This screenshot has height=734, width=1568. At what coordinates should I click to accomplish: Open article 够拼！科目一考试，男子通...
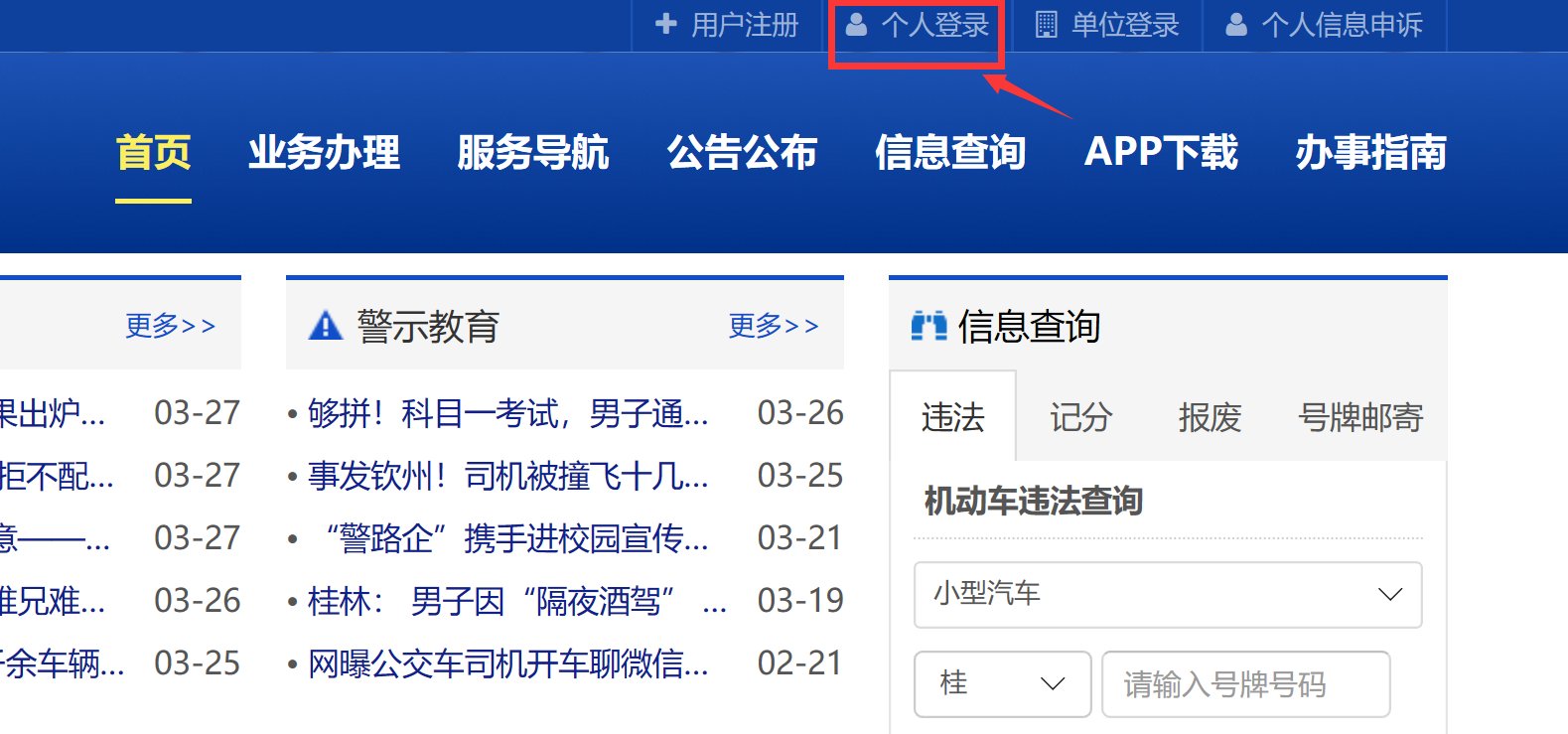[508, 413]
